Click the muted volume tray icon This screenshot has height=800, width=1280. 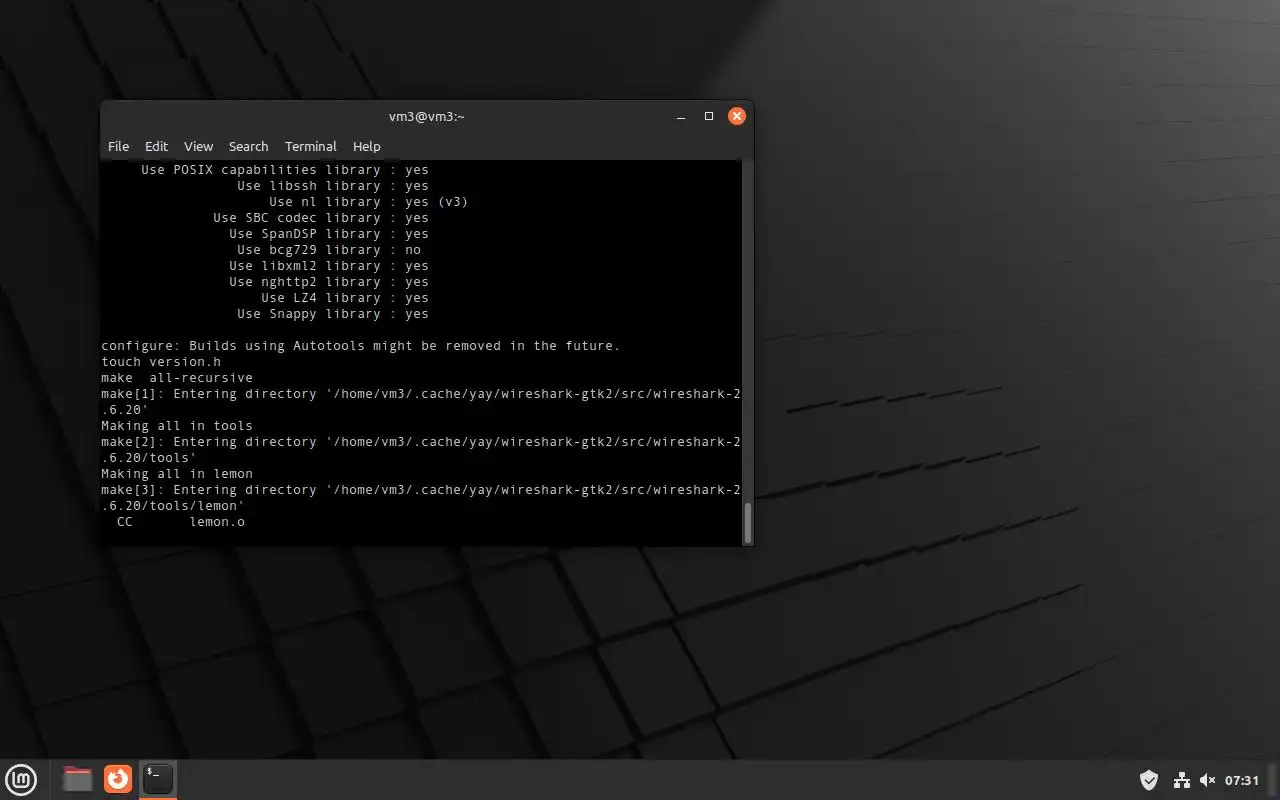tap(1207, 780)
